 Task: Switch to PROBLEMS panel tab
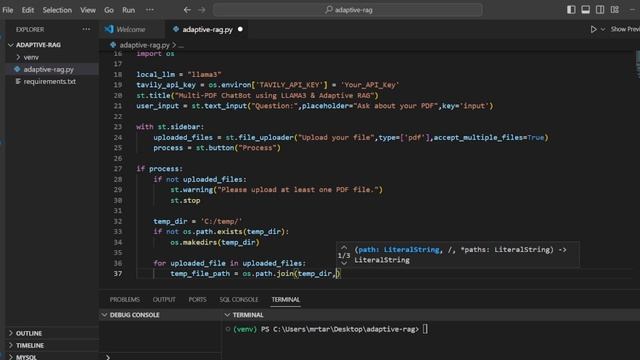124,300
